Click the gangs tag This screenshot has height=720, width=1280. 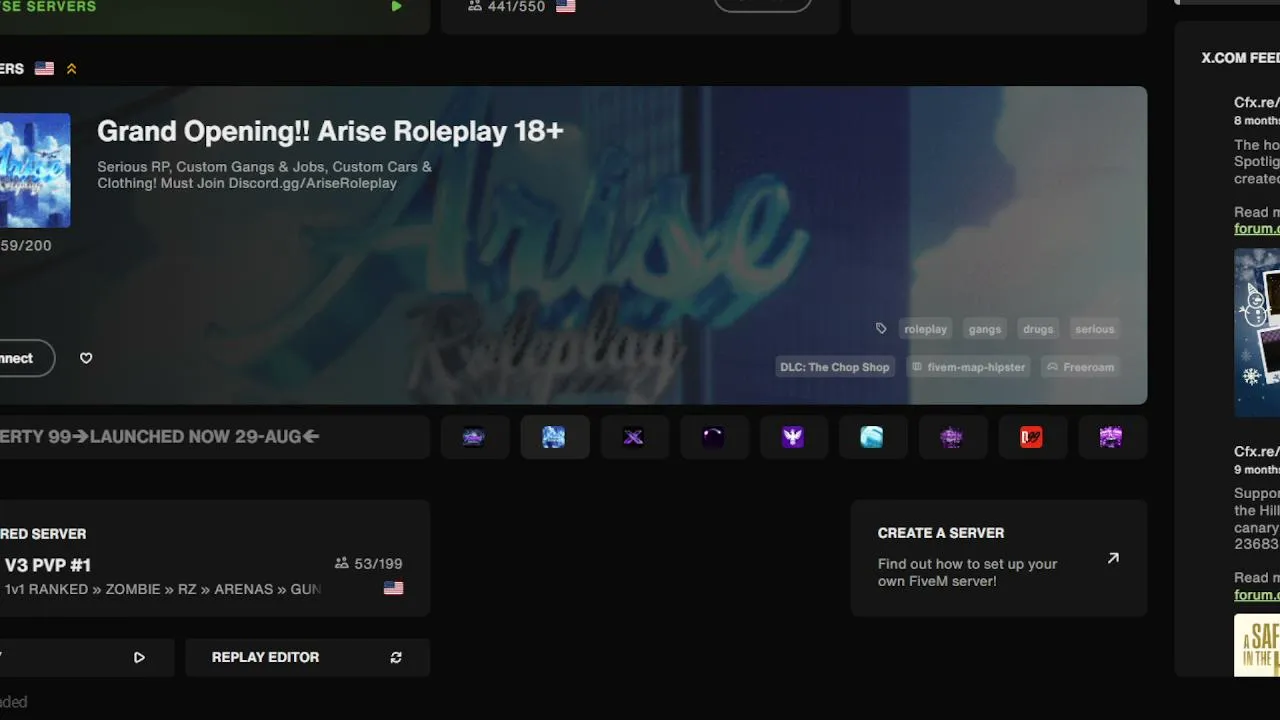click(985, 329)
